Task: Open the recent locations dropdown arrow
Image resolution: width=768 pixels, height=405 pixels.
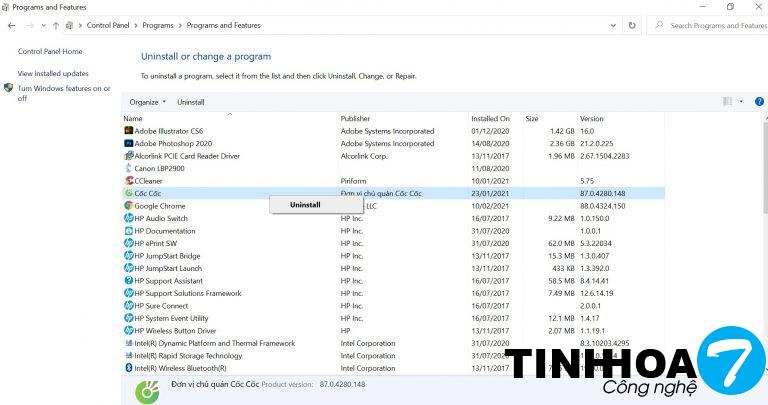Action: (x=41, y=25)
